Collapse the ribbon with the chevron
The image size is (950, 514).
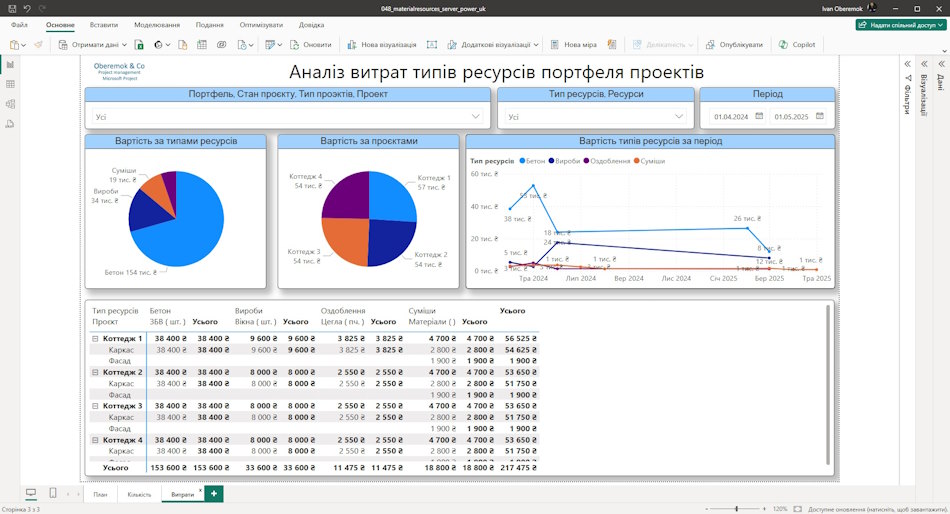pos(943,52)
